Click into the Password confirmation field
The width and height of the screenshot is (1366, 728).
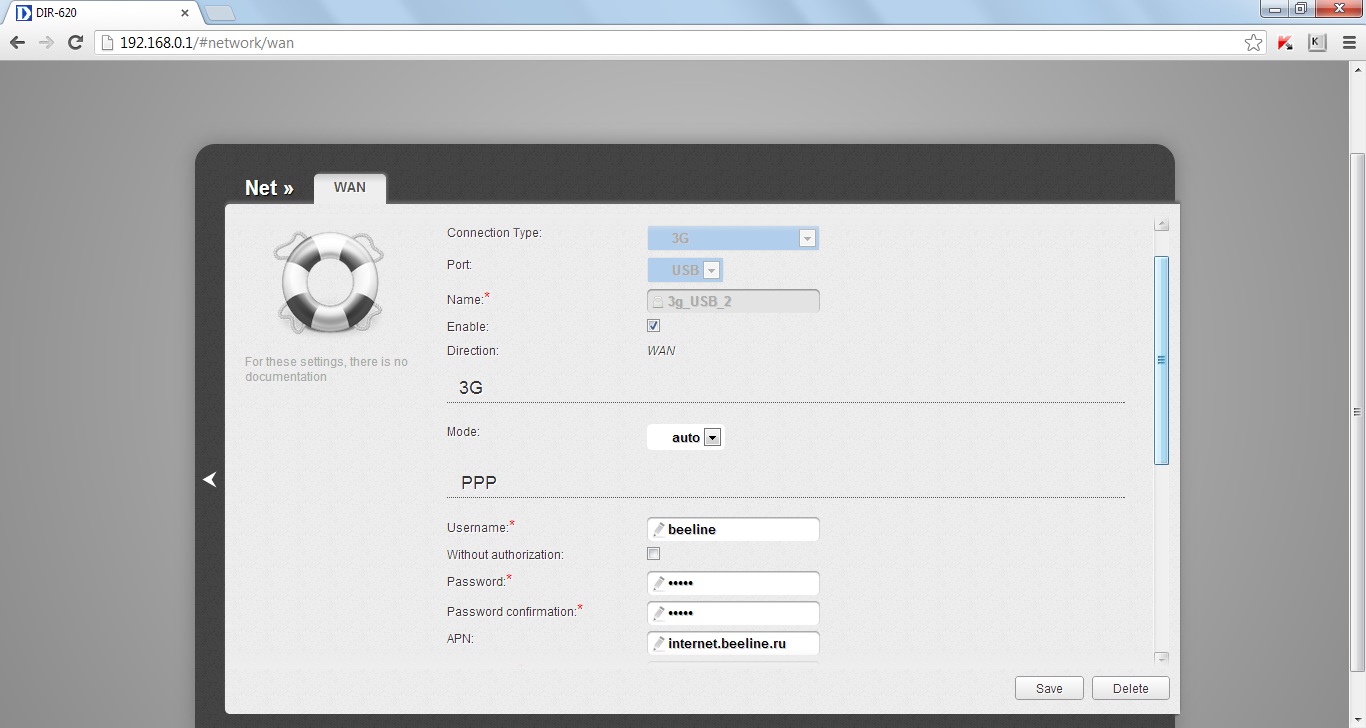(x=733, y=613)
